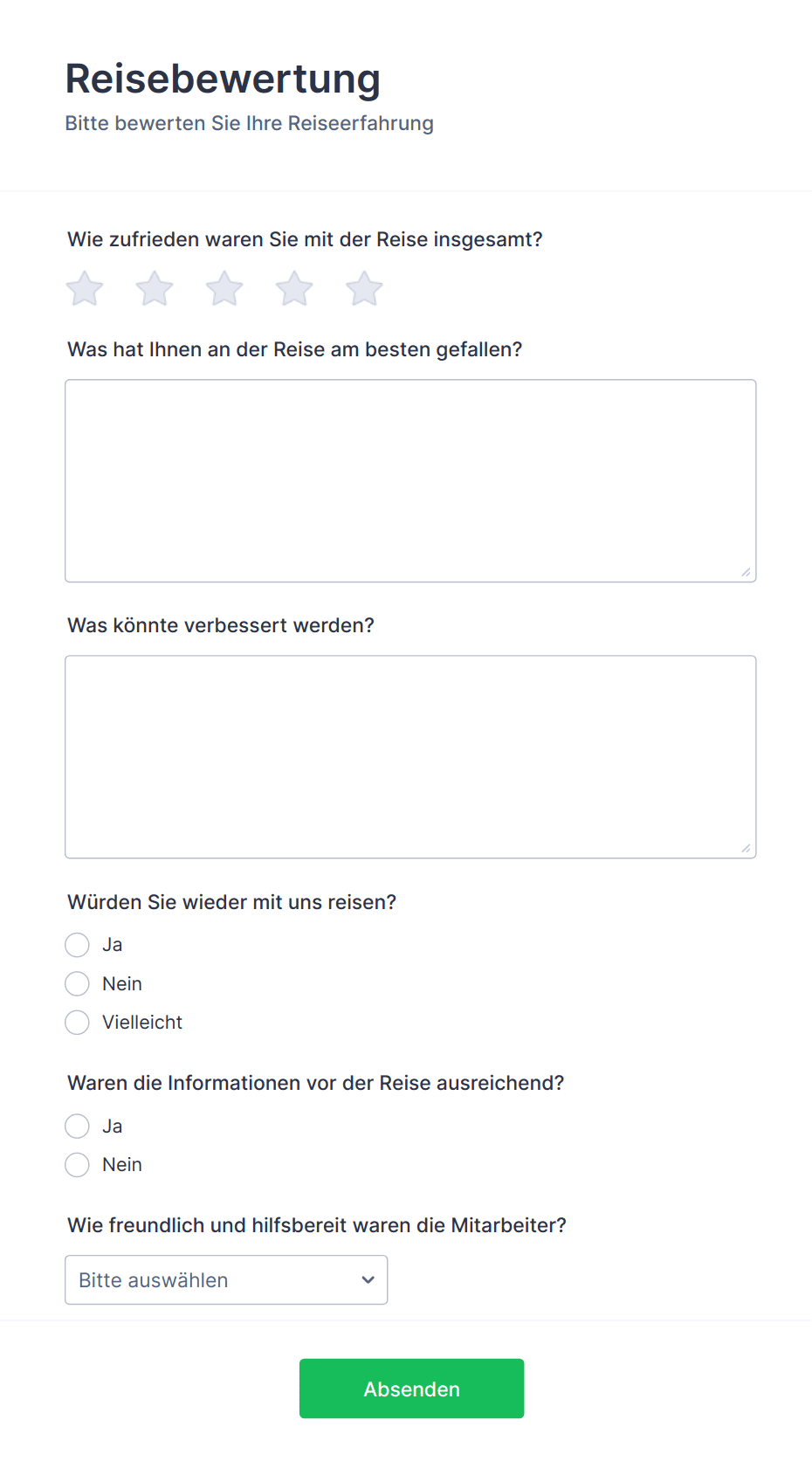Click resize handle of the improvement text area

click(x=746, y=848)
